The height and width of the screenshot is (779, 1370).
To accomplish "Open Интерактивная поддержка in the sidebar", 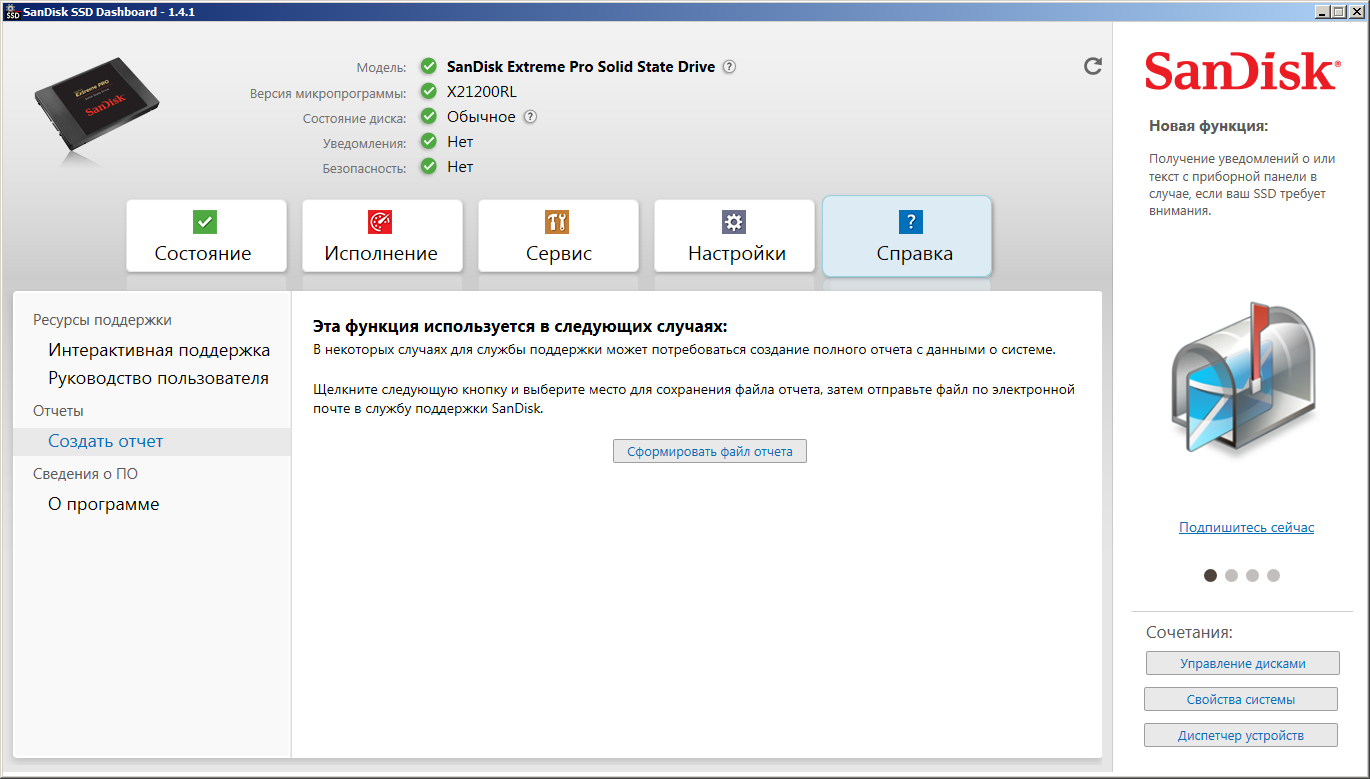I will pos(159,350).
